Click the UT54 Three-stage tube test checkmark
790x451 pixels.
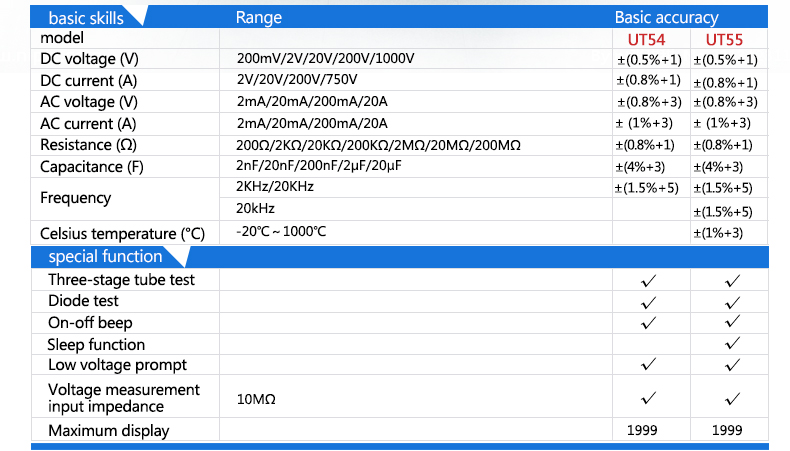(x=648, y=280)
